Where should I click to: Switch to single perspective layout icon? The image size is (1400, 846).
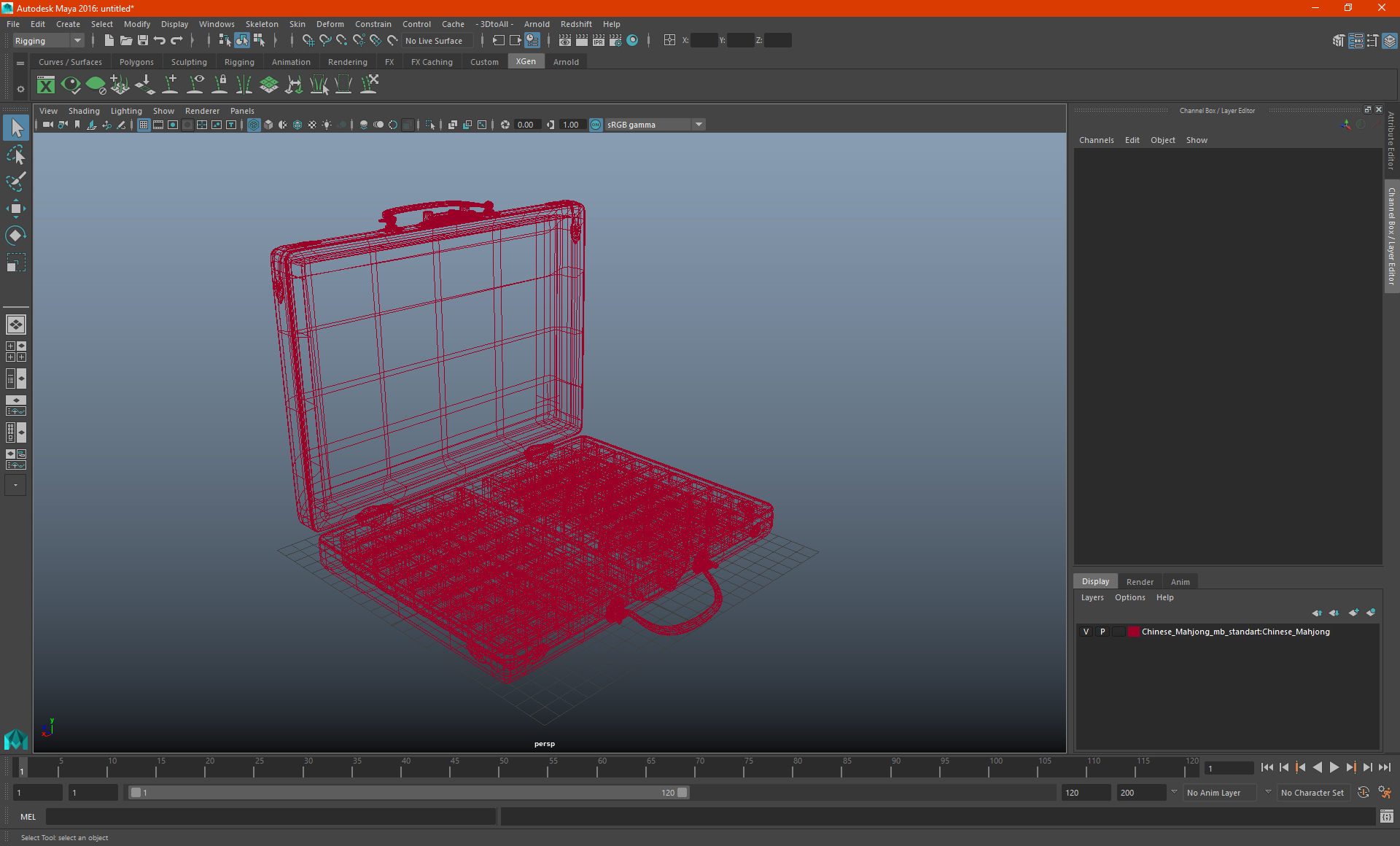pyautogui.click(x=16, y=325)
